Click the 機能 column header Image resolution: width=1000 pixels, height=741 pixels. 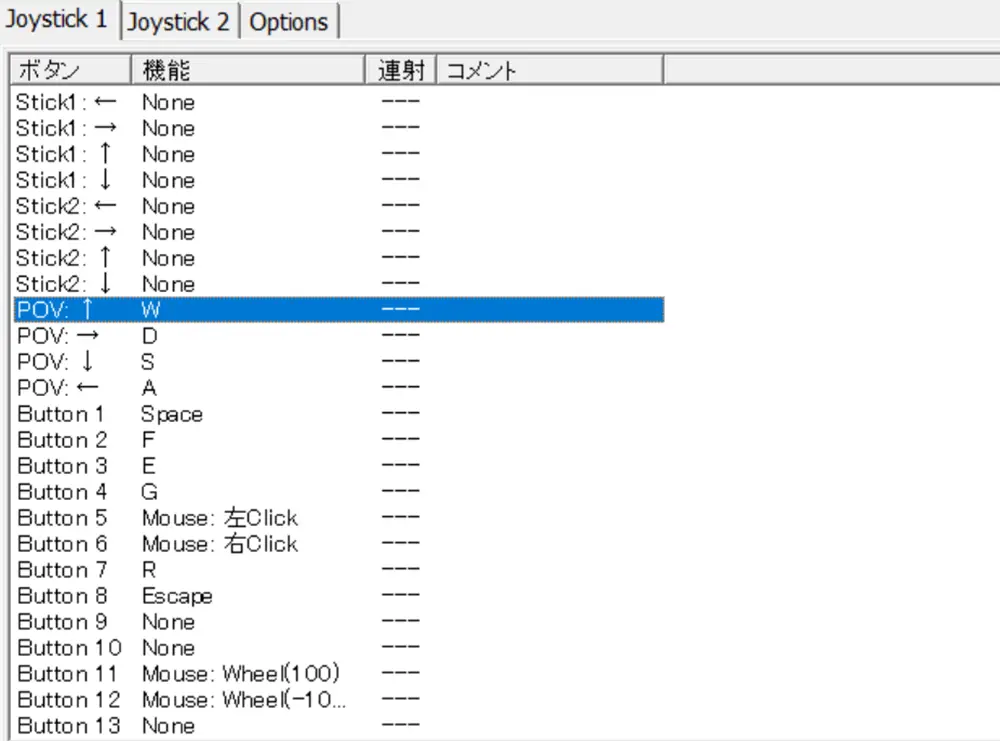[248, 70]
